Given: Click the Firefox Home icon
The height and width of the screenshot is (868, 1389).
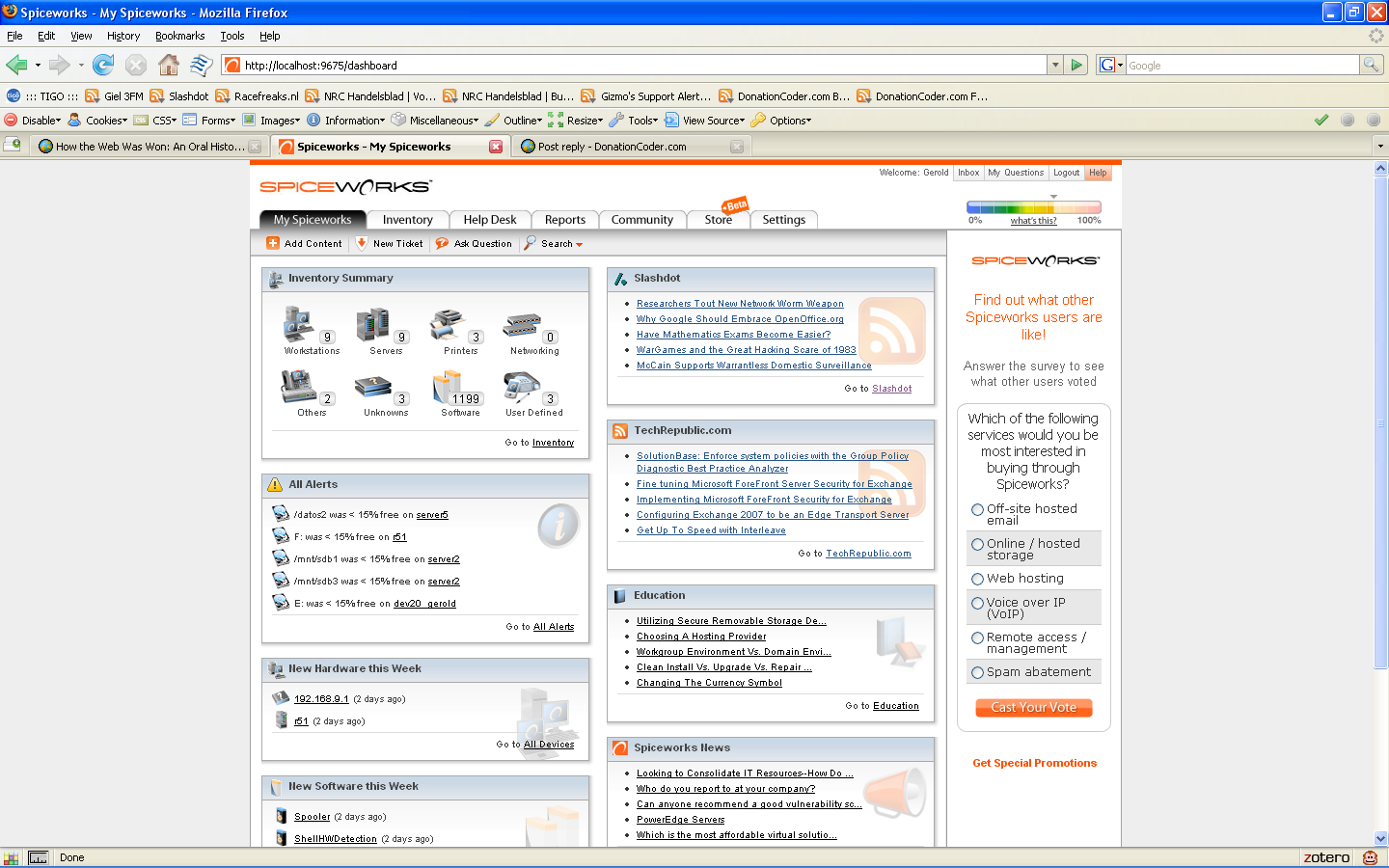Looking at the screenshot, I should click(169, 65).
